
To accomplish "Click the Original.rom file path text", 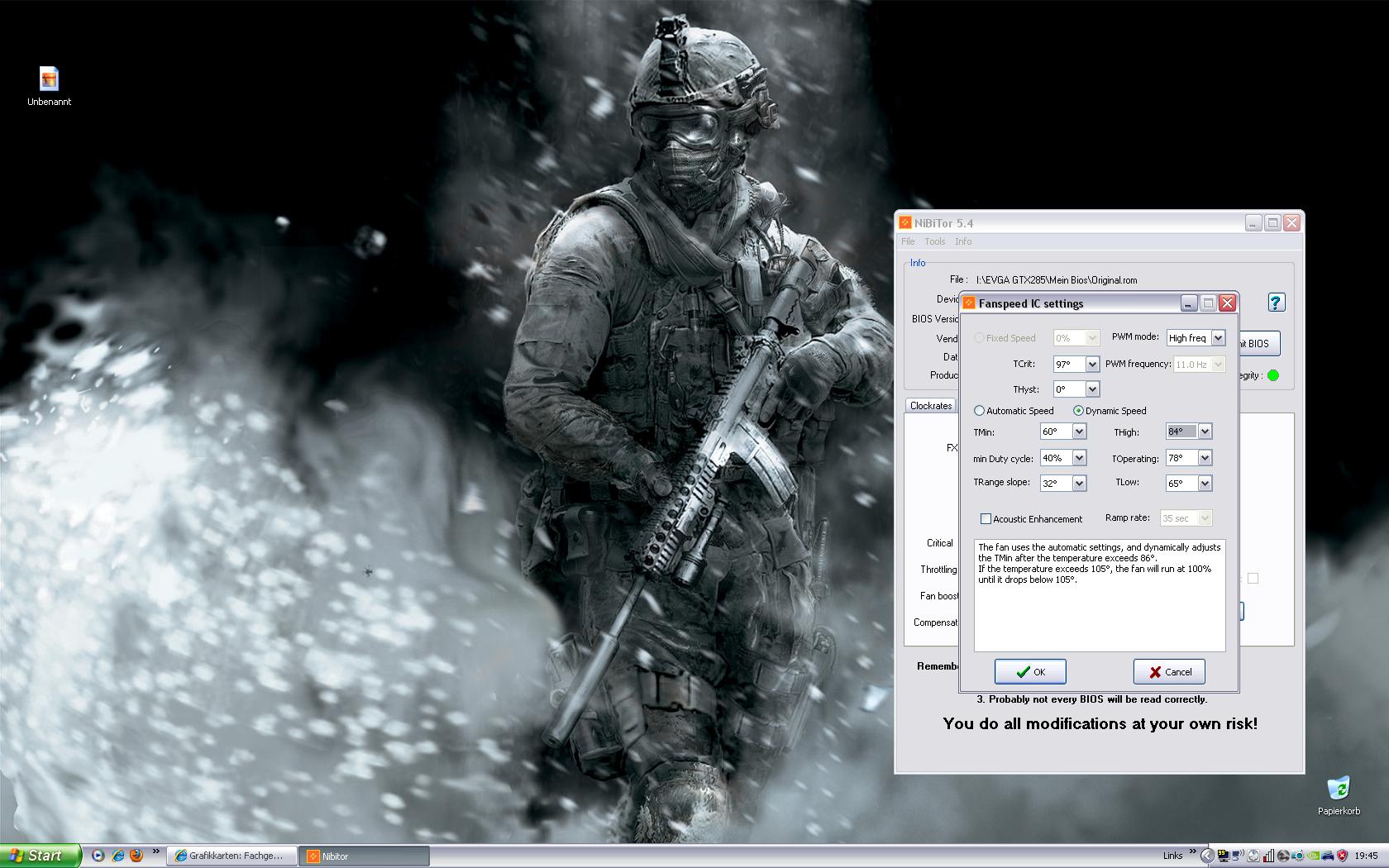I will click(x=1057, y=280).
